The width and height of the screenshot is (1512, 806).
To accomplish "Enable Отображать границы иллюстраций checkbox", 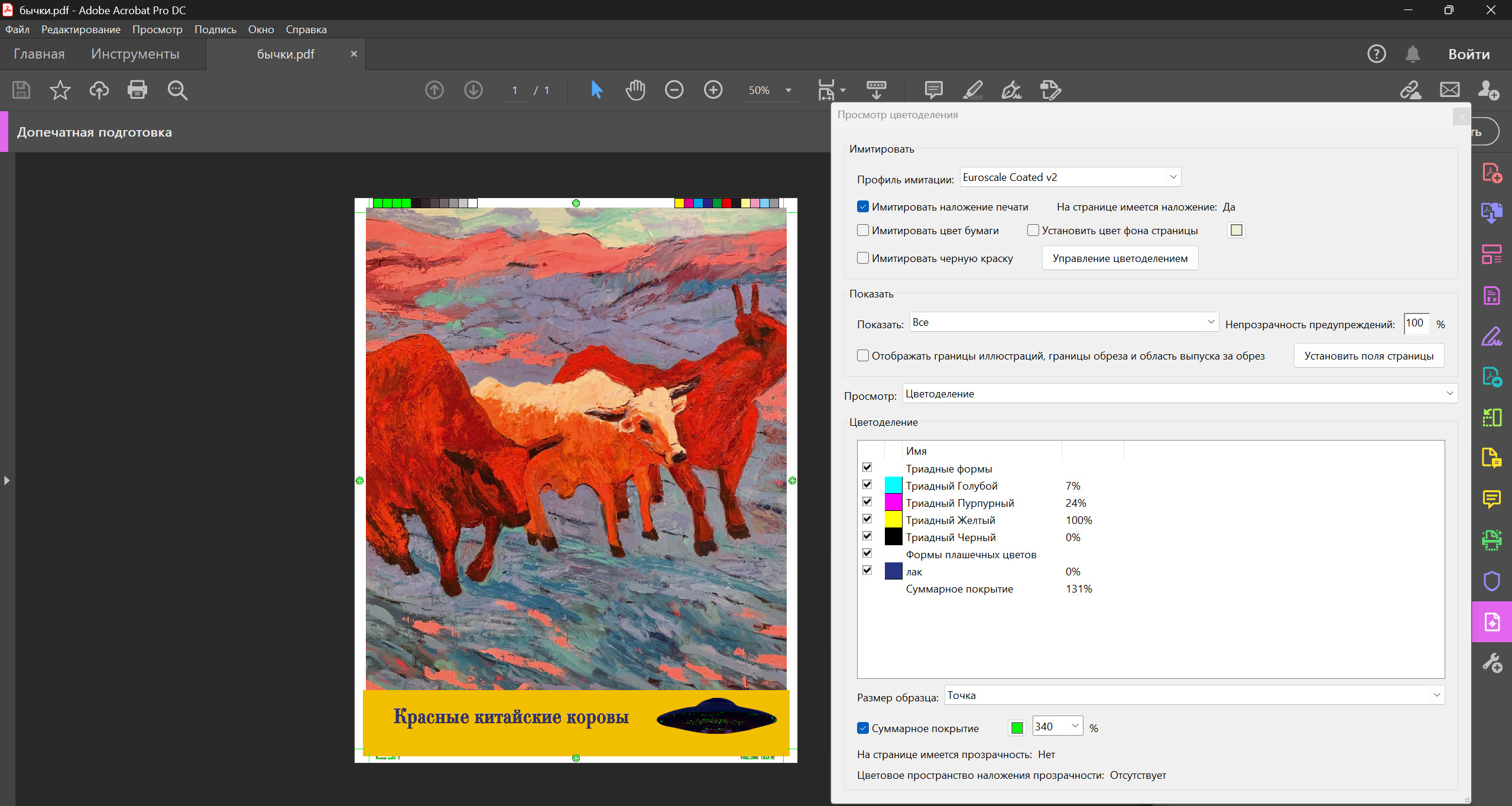I will point(863,355).
